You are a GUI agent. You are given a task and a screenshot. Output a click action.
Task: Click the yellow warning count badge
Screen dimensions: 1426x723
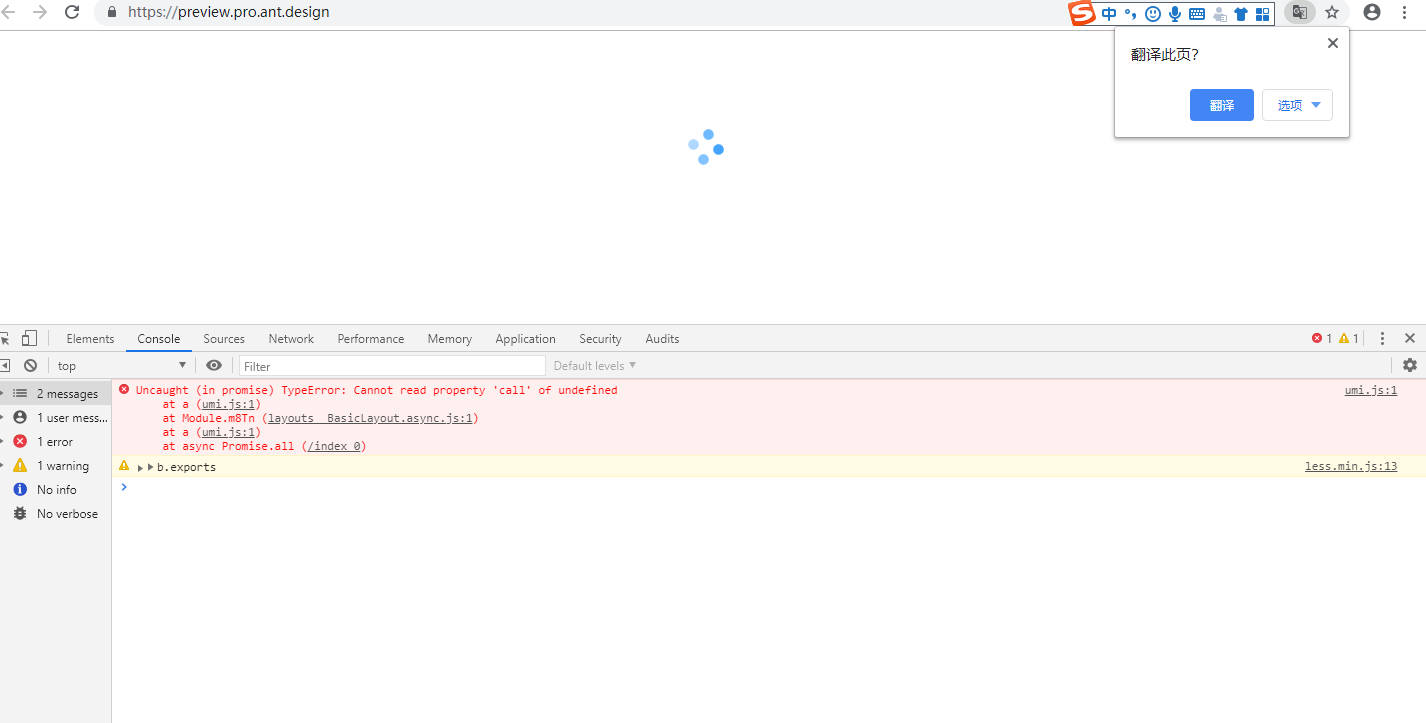pyautogui.click(x=1349, y=338)
